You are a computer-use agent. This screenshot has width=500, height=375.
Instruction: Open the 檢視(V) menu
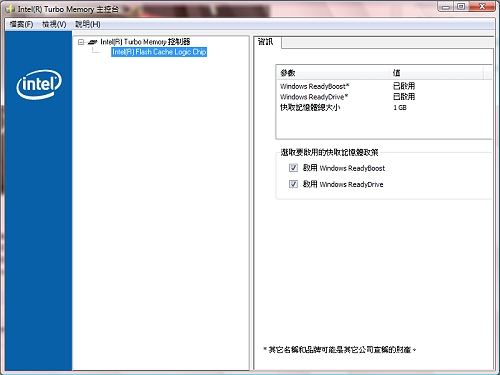(x=54, y=24)
